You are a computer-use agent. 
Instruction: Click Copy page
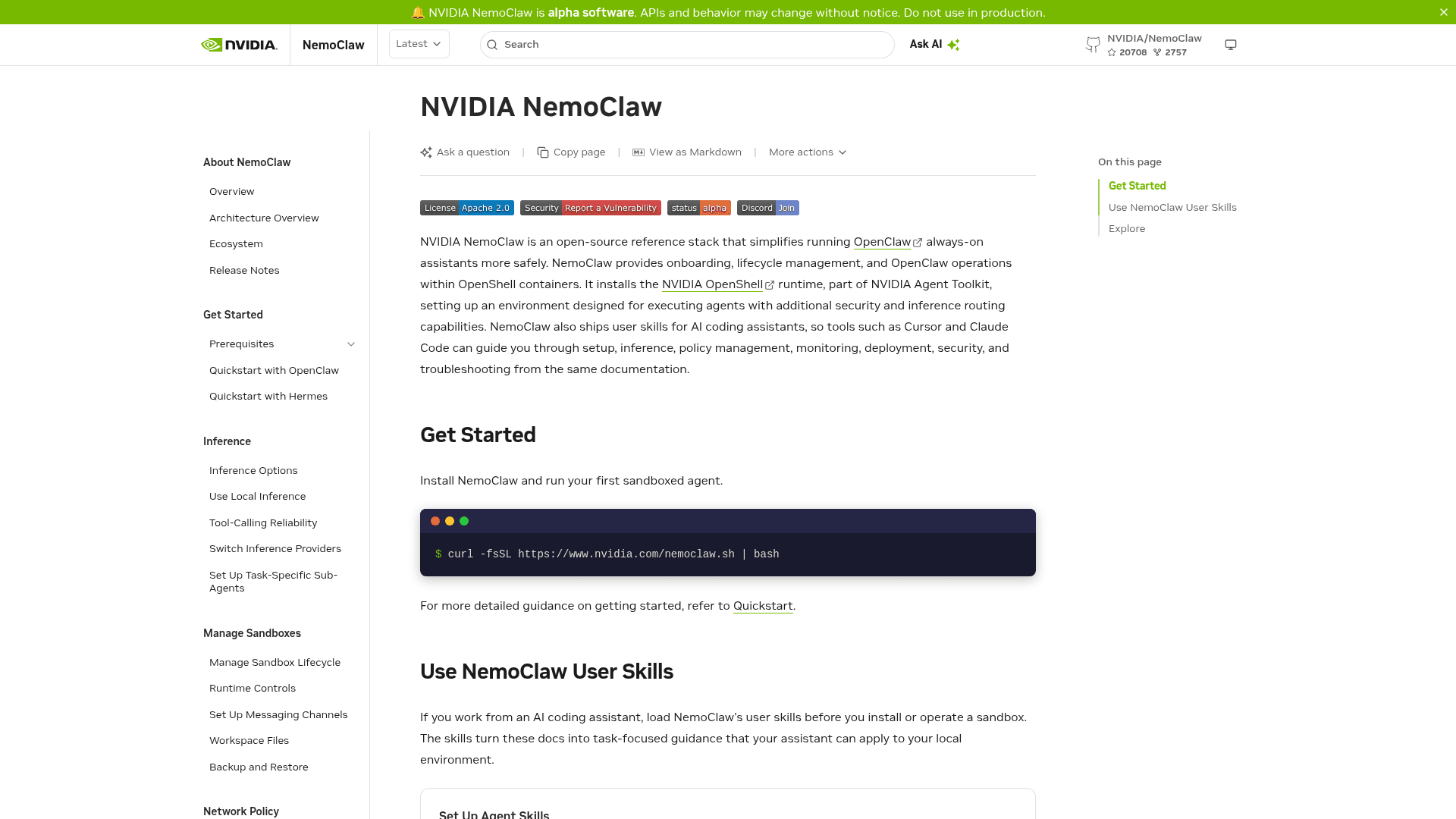(x=571, y=152)
